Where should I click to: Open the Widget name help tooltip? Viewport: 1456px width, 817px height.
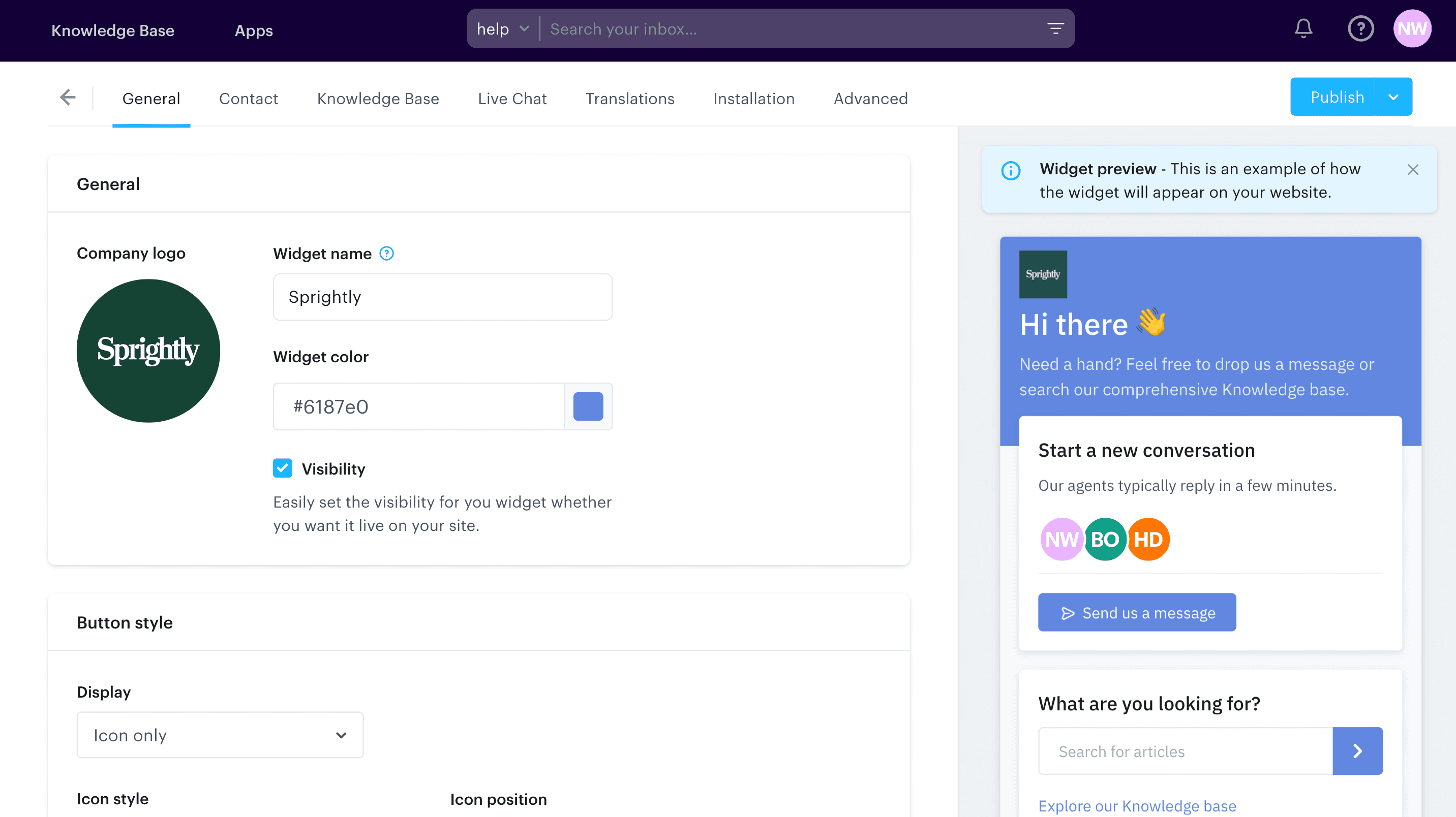pos(386,253)
